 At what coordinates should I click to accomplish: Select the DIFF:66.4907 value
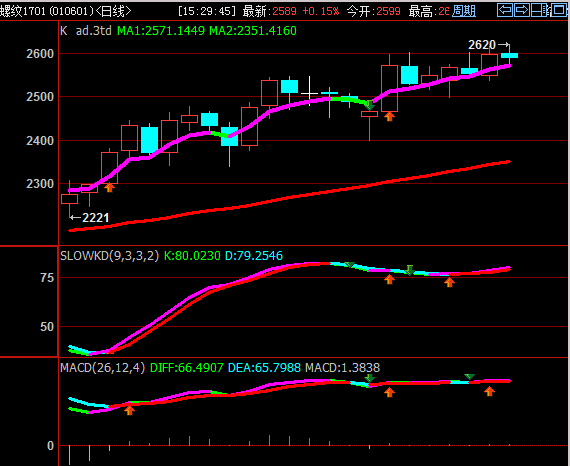[186, 367]
